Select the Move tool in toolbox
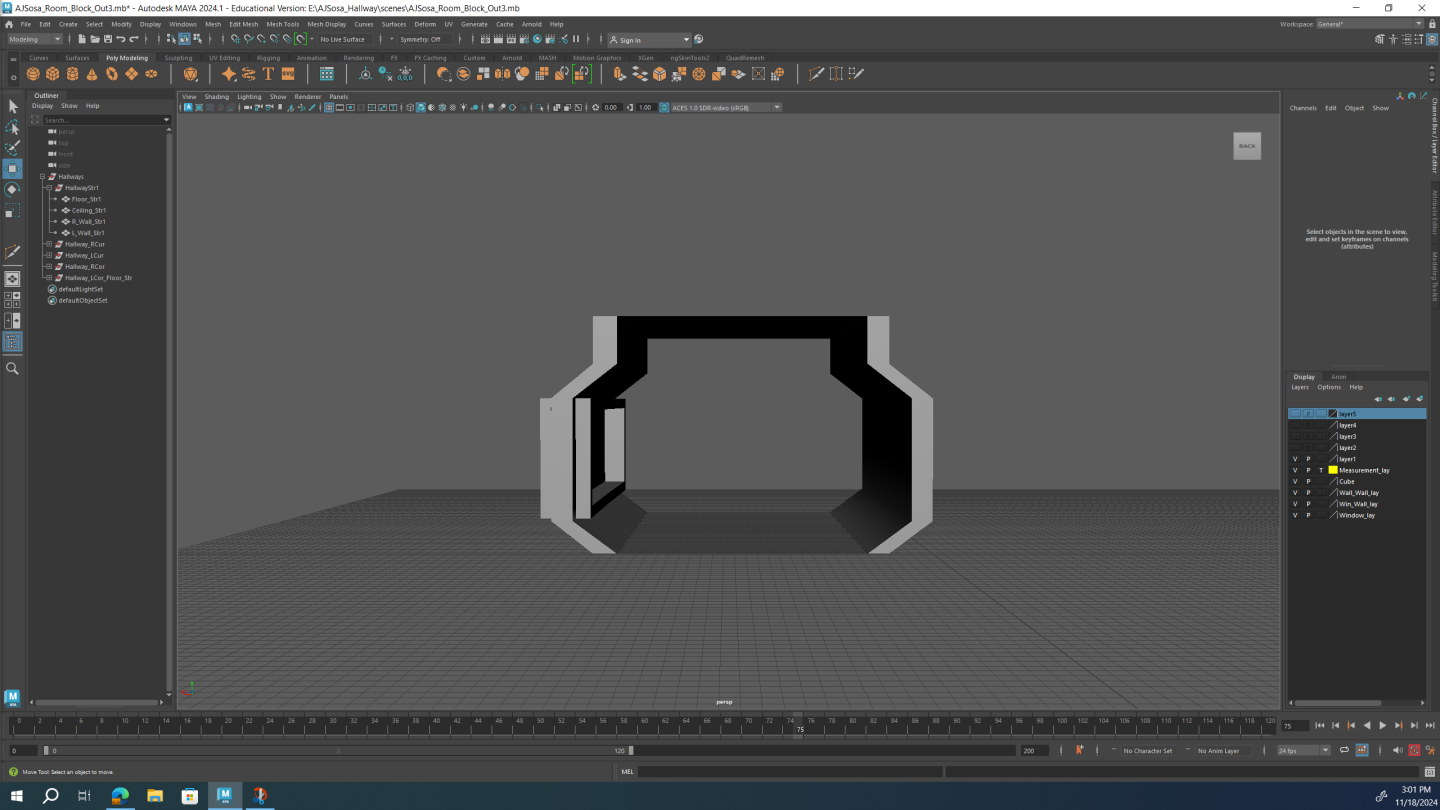The image size is (1440, 810). pyautogui.click(x=12, y=169)
